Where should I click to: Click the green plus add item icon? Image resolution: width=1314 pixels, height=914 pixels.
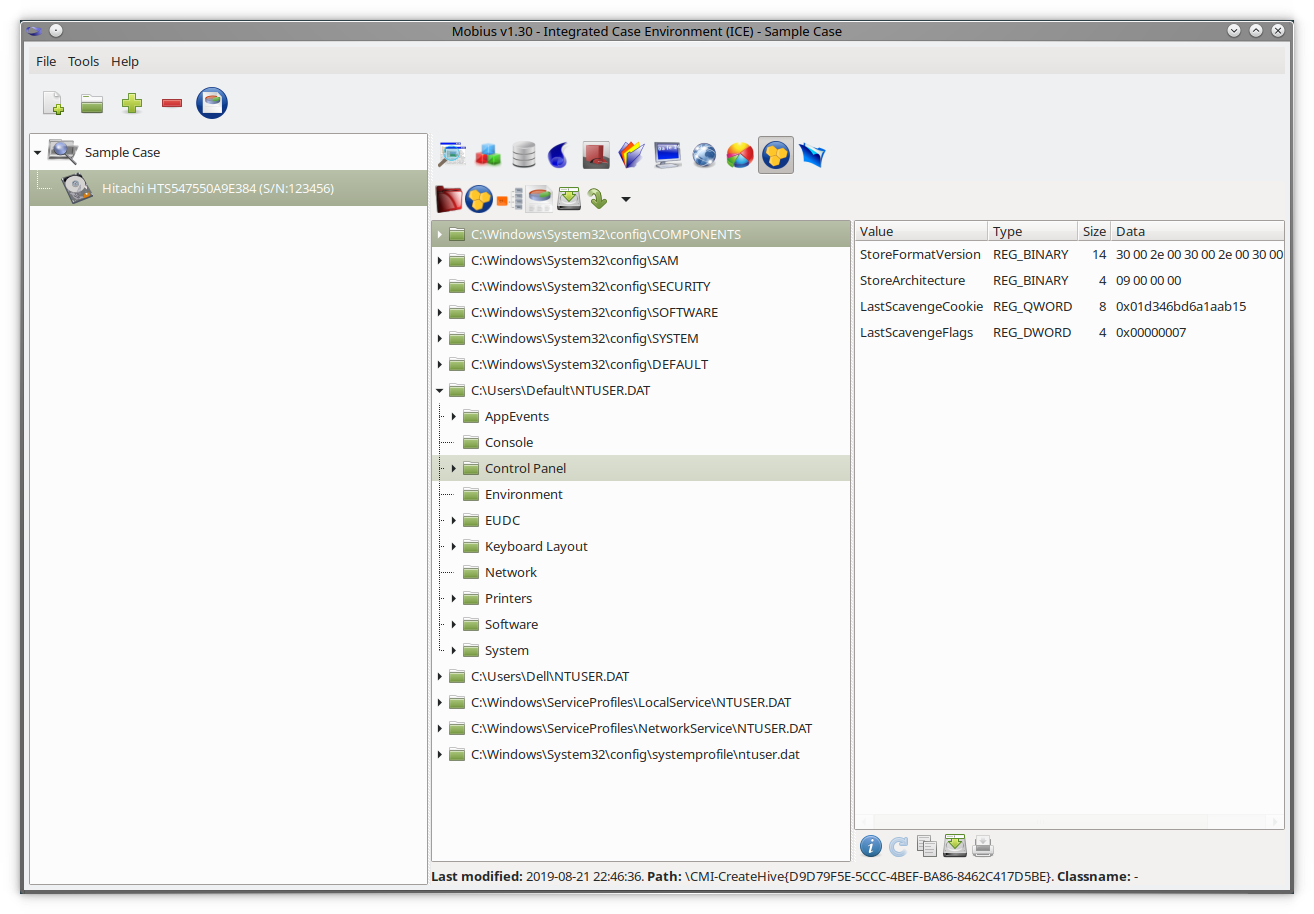(x=132, y=103)
